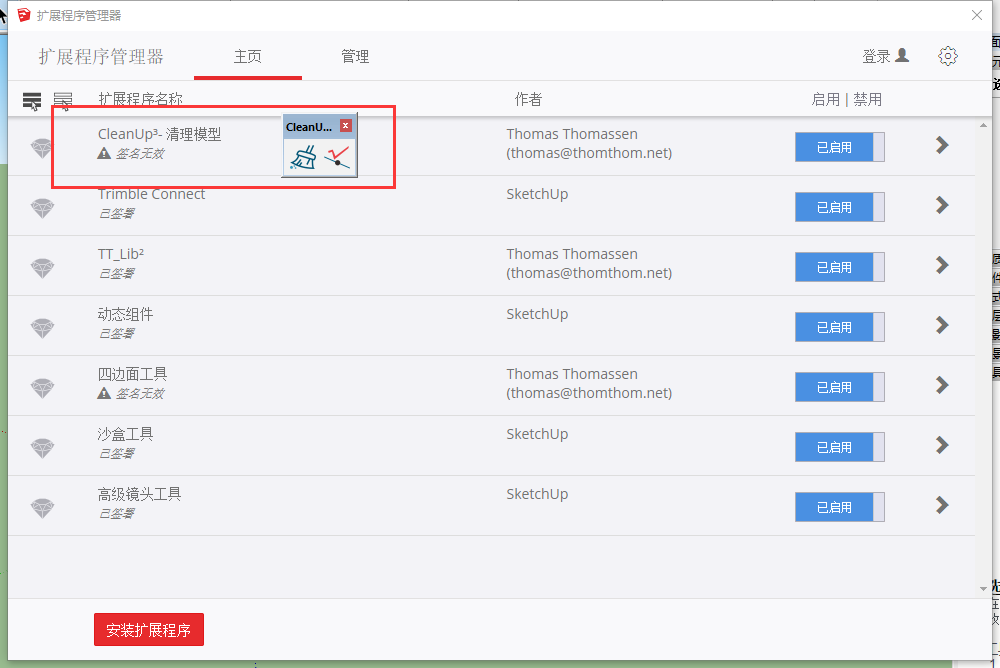Select the Trimble Connect extension name
This screenshot has width=1000, height=668.
click(x=151, y=194)
